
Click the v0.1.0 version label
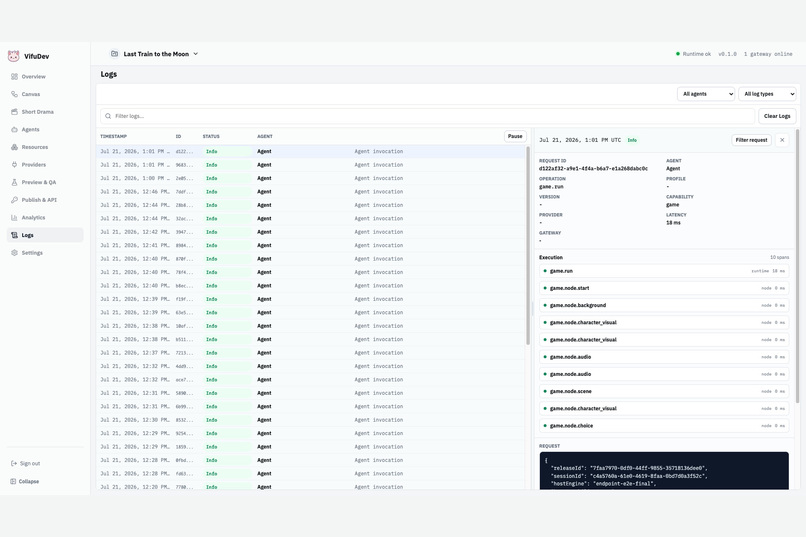(x=727, y=54)
